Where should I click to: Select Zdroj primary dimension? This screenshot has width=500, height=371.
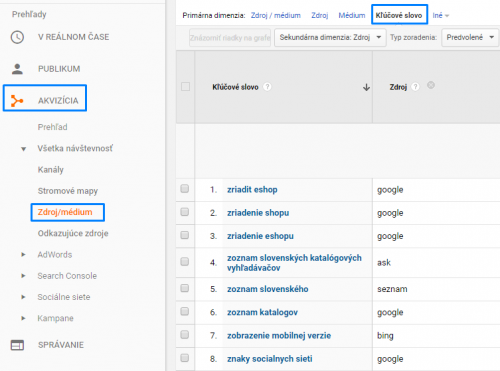coord(320,15)
